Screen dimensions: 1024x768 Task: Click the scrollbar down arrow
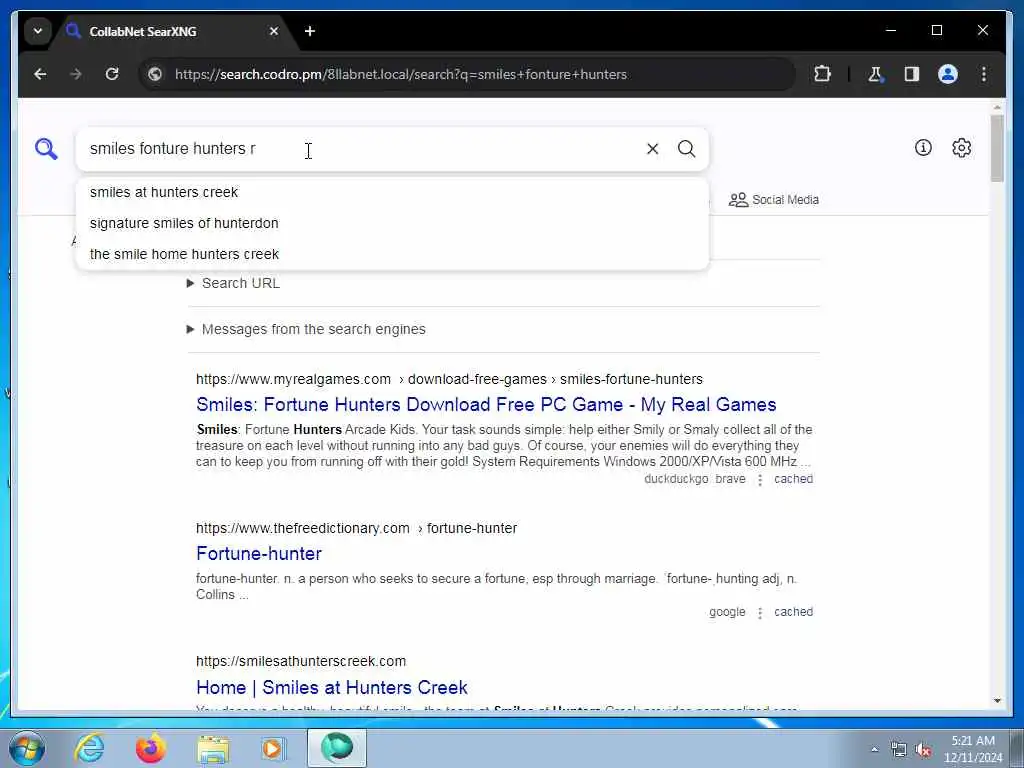click(x=997, y=700)
